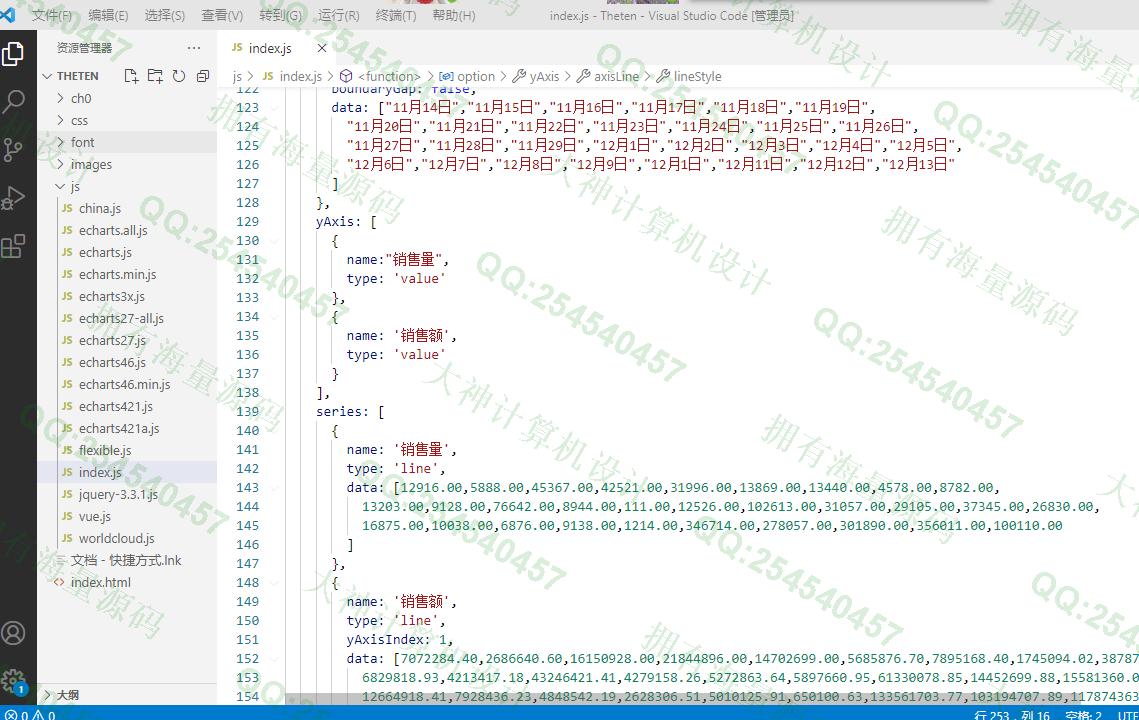This screenshot has width=1139, height=720.
Task: Collapse all folders in explorer
Action: (x=203, y=76)
